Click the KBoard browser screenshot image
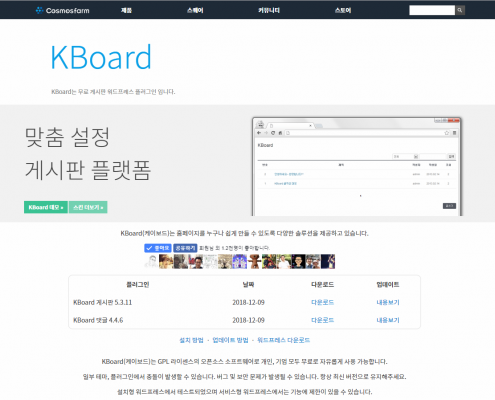The width and height of the screenshot is (495, 400). [357, 166]
